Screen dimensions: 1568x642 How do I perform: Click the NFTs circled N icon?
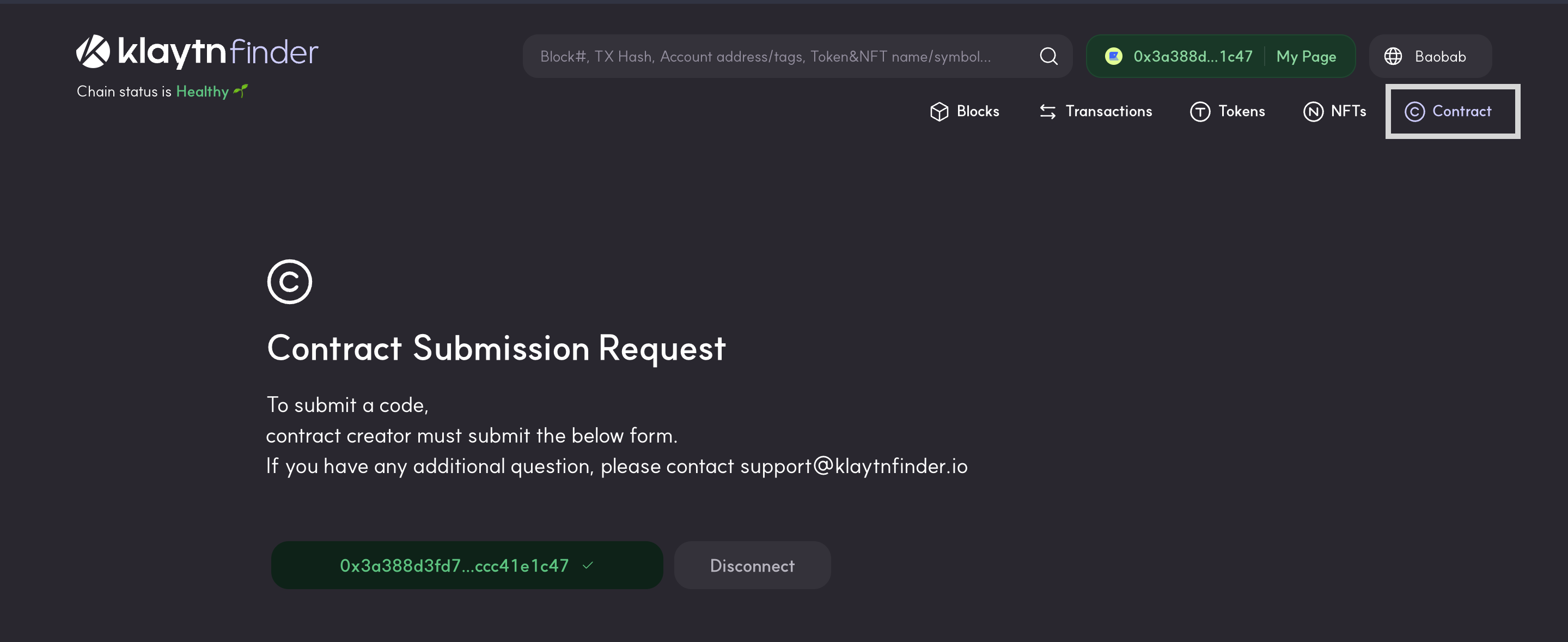(x=1313, y=112)
